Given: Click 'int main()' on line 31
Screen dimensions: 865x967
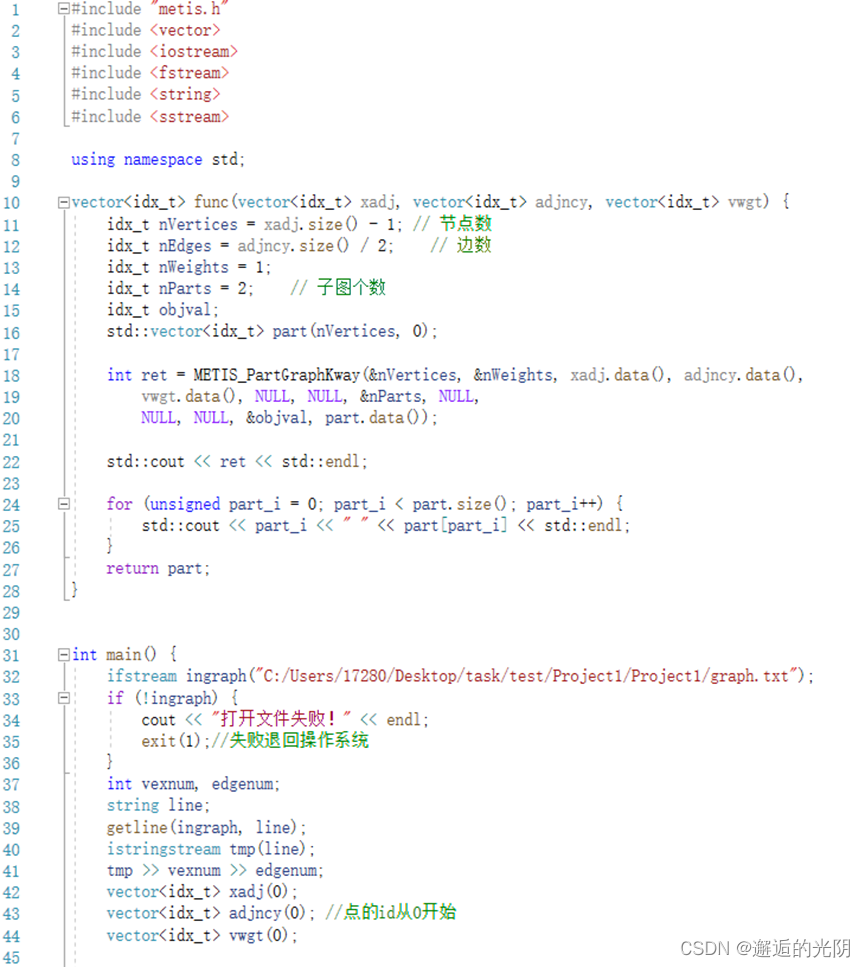Looking at the screenshot, I should (x=114, y=654).
